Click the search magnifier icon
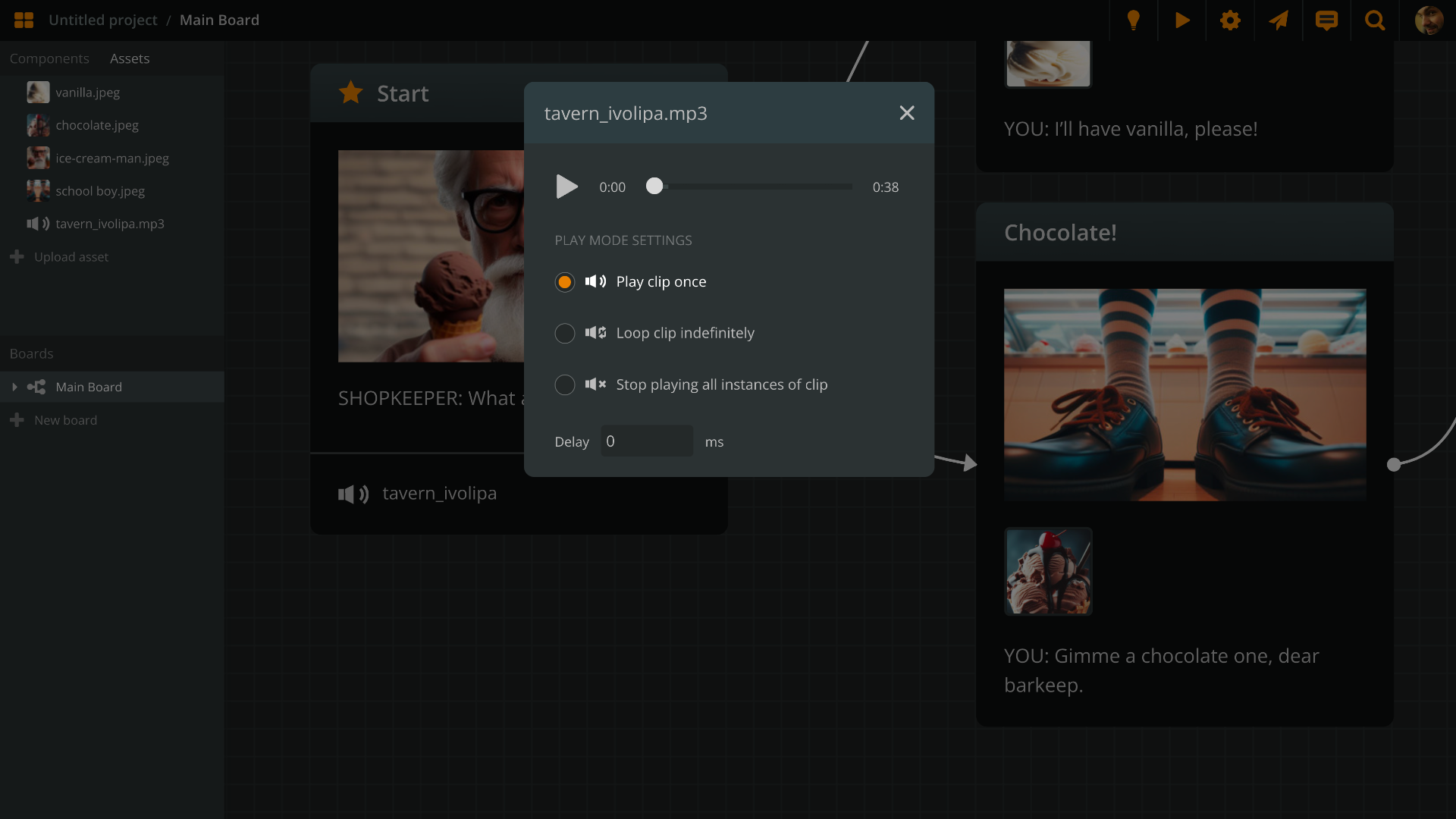This screenshot has height=819, width=1456. click(x=1375, y=20)
